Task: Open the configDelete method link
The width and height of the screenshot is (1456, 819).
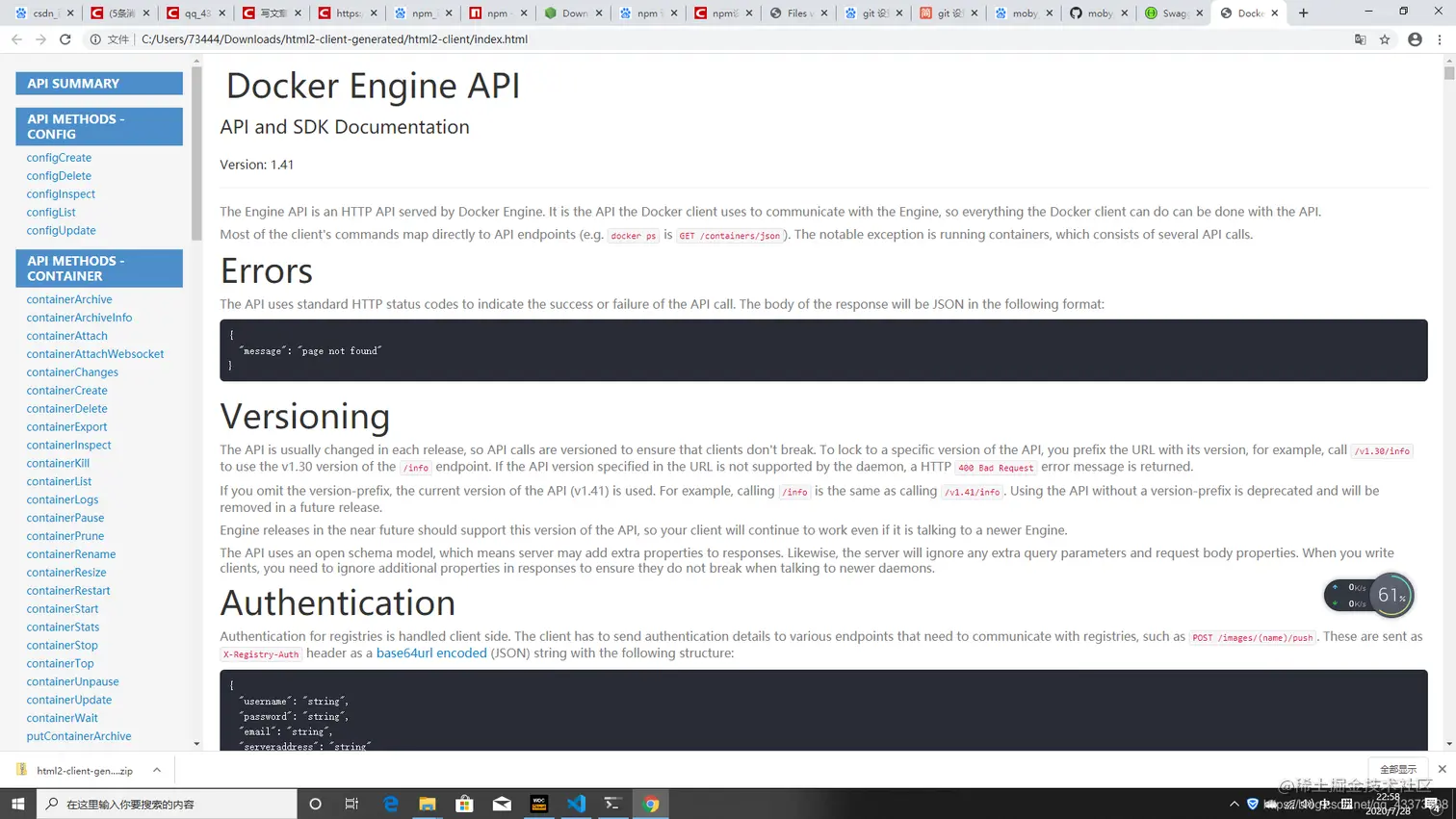Action: pos(59,176)
